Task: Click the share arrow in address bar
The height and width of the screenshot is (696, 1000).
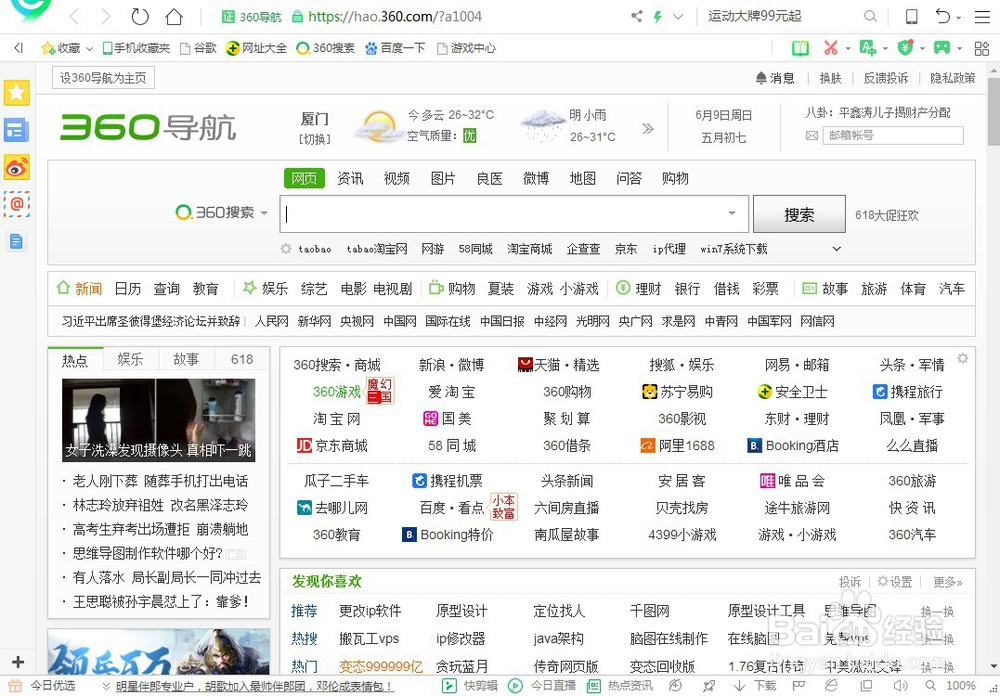Action: click(x=634, y=16)
